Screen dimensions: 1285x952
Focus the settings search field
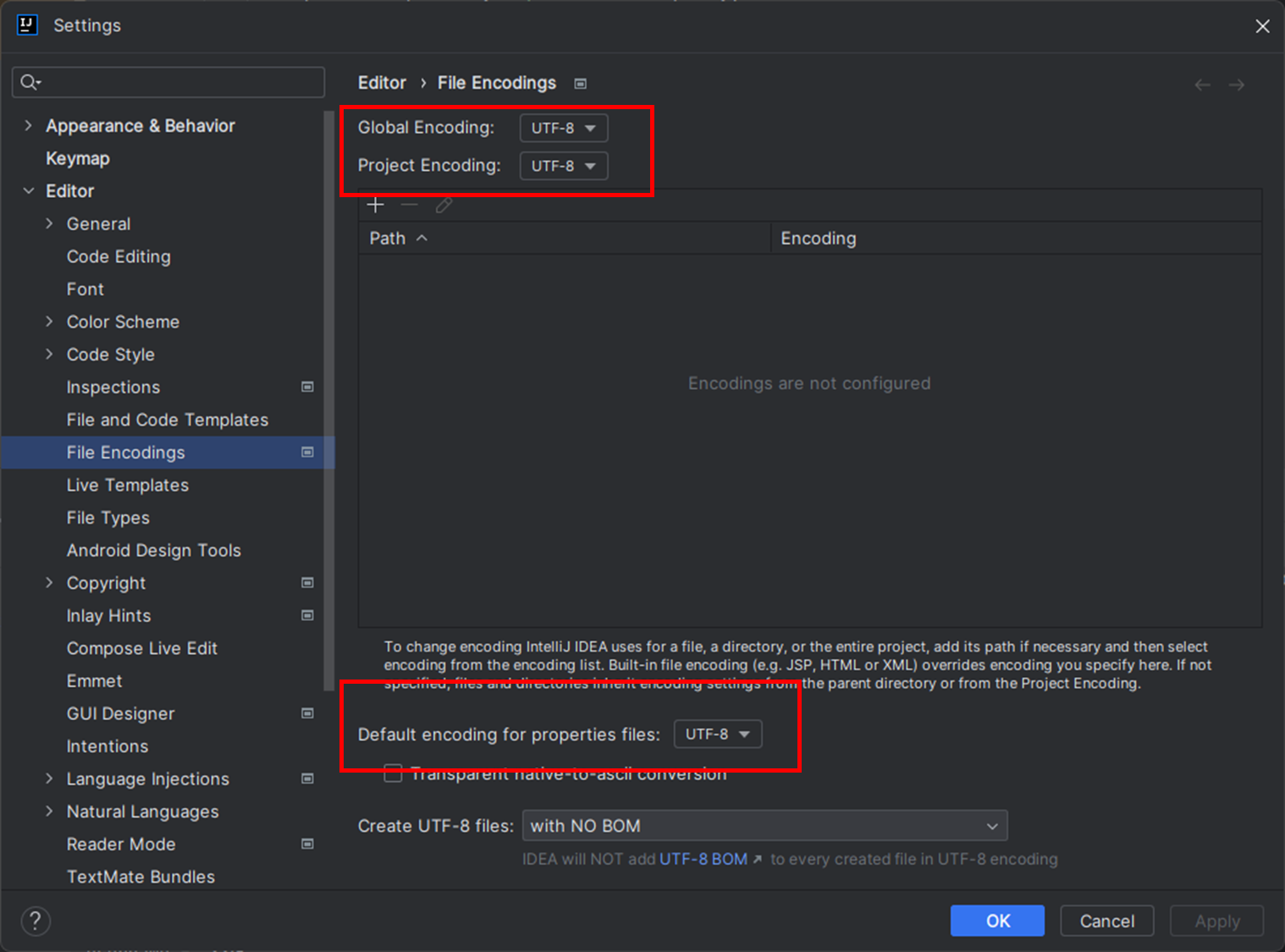tap(168, 82)
